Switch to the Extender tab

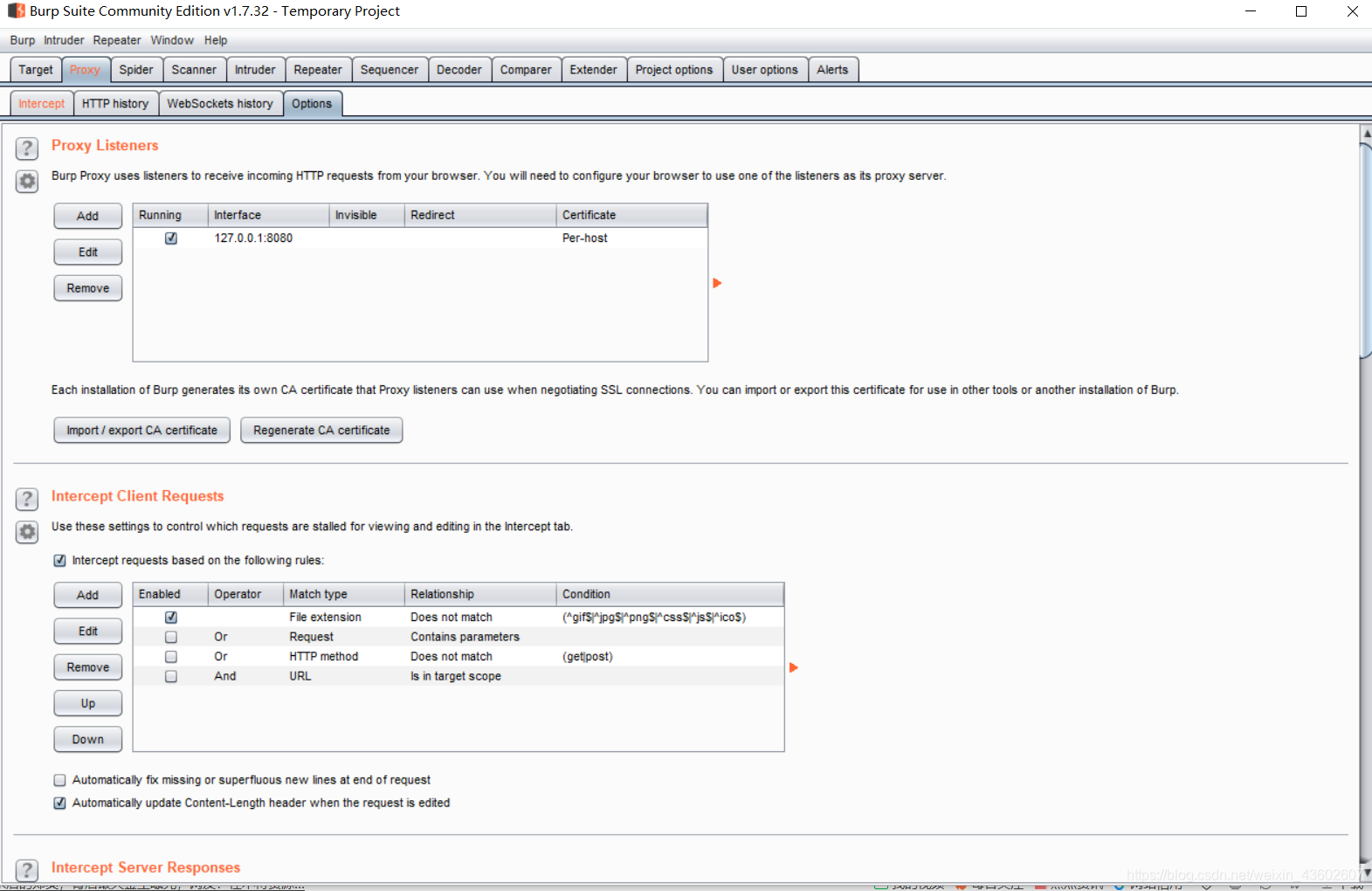(594, 70)
